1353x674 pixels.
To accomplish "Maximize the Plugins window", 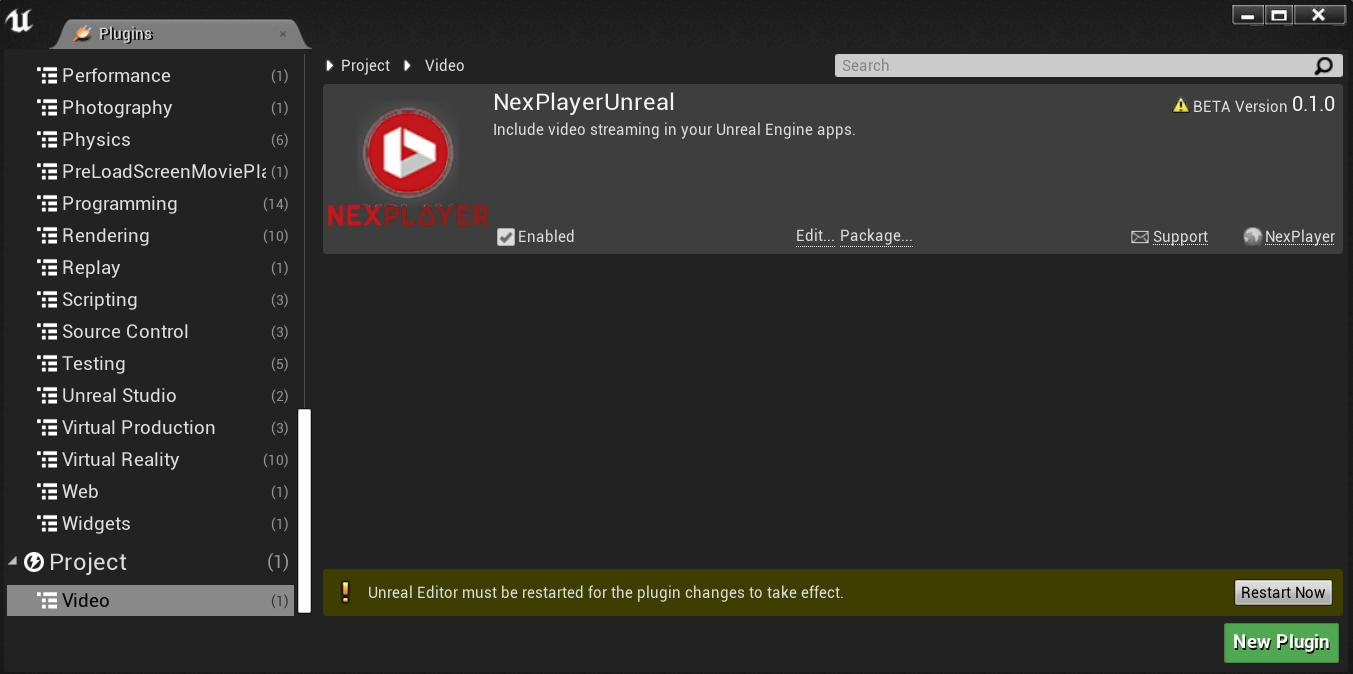I will [x=1279, y=15].
